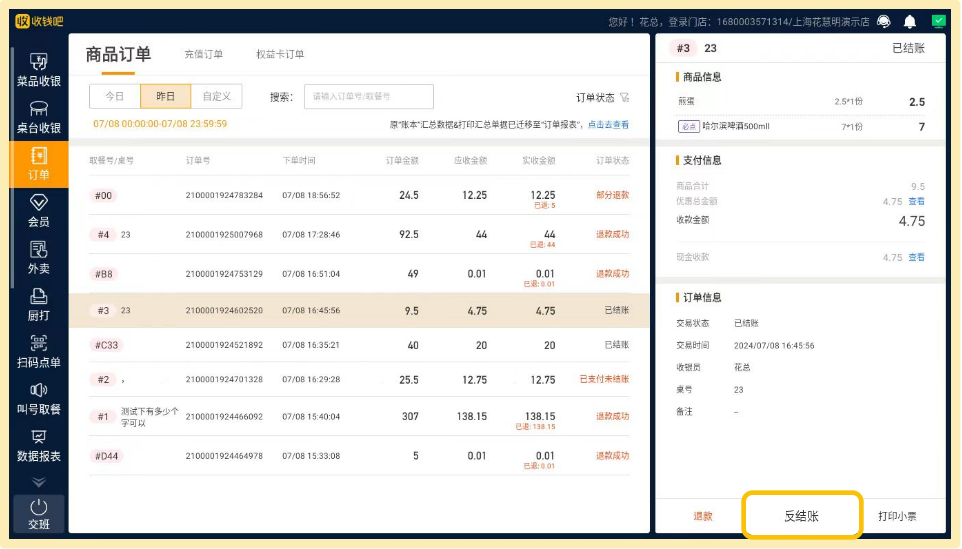Open the 菜品收银 sidebar icon
This screenshot has height=549, width=962.
click(x=38, y=70)
